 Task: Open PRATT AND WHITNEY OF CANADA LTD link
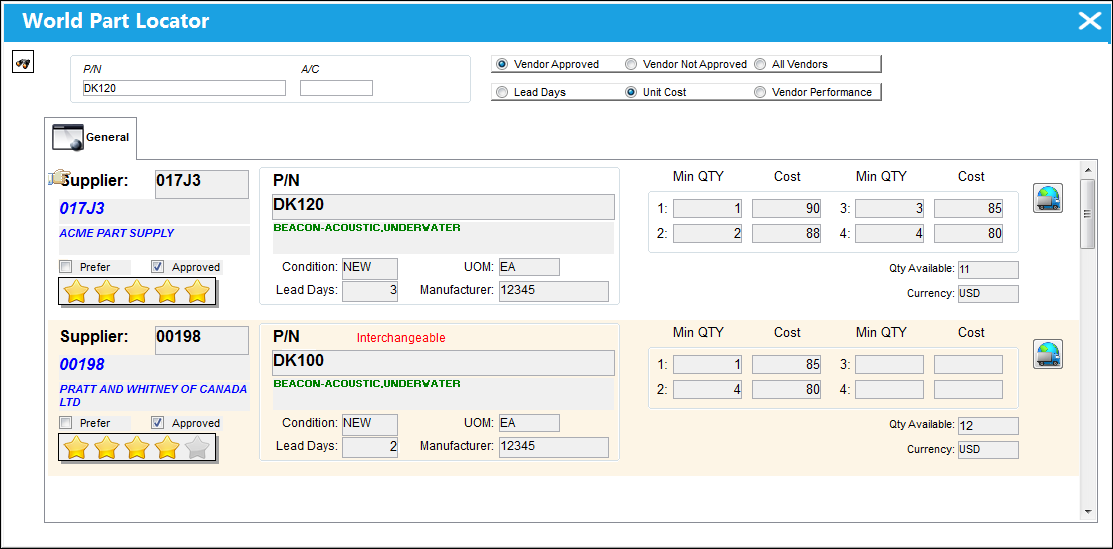pyautogui.click(x=153, y=396)
